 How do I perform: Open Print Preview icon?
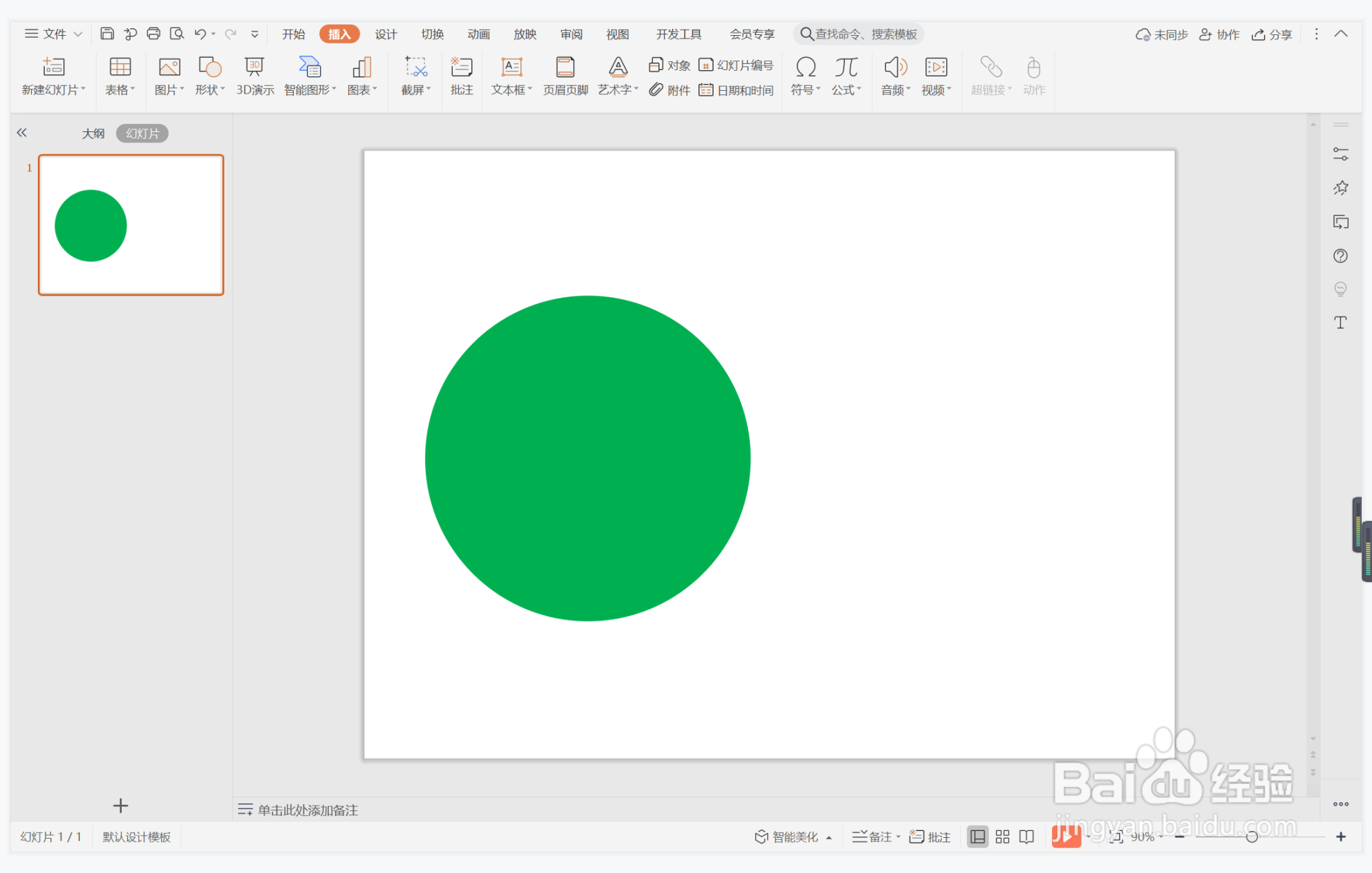(x=177, y=34)
